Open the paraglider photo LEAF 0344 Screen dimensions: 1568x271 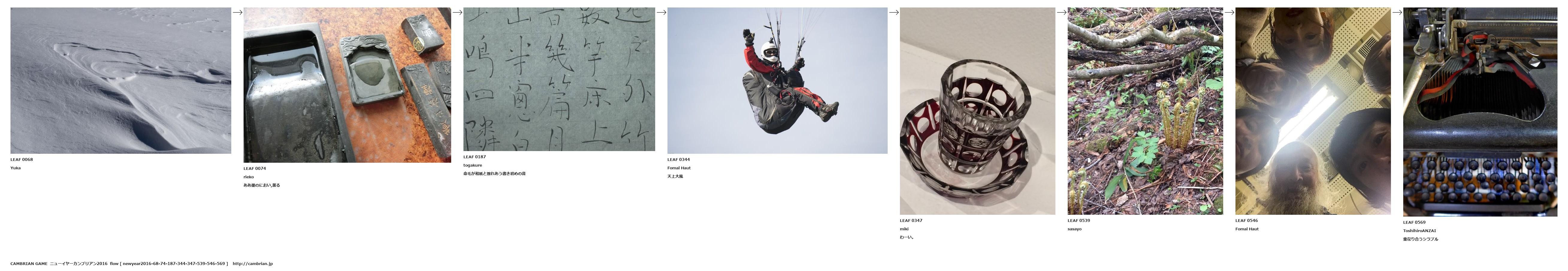[777, 80]
